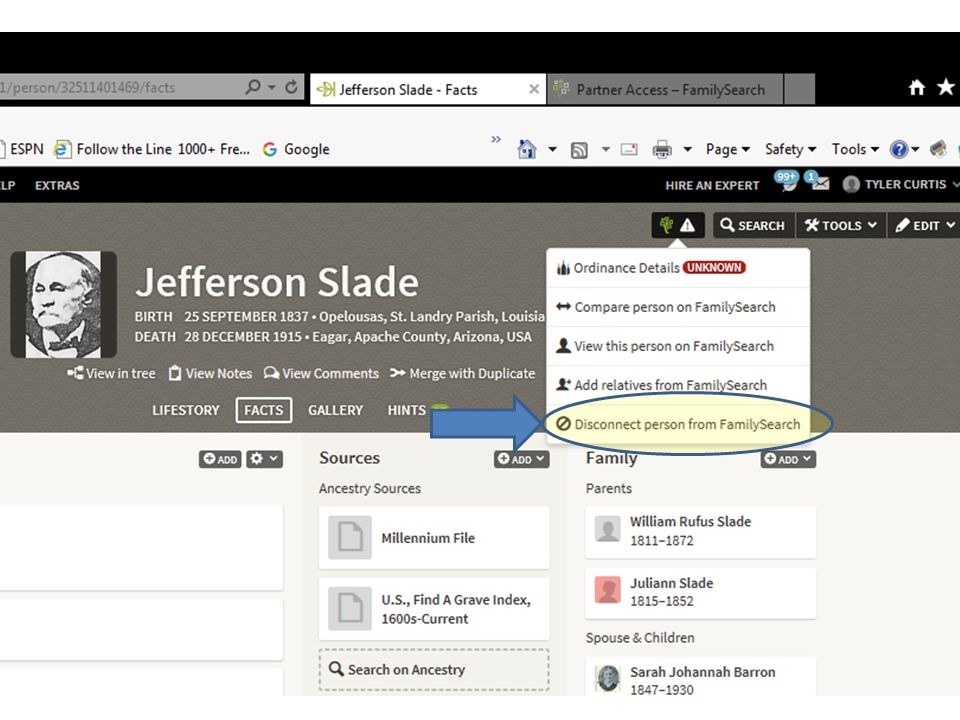This screenshot has width=960, height=720.
Task: Click View in tree link
Action: click(x=112, y=373)
